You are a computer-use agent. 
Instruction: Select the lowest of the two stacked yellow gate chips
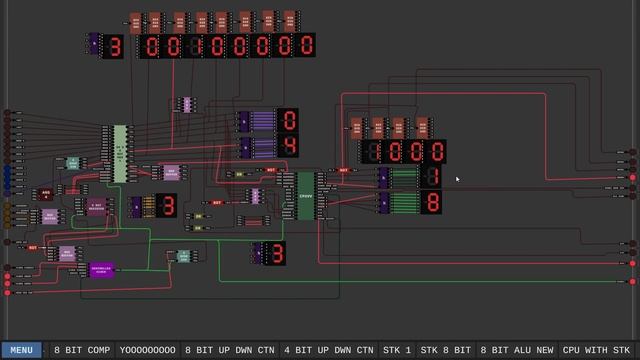pyautogui.click(x=198, y=228)
